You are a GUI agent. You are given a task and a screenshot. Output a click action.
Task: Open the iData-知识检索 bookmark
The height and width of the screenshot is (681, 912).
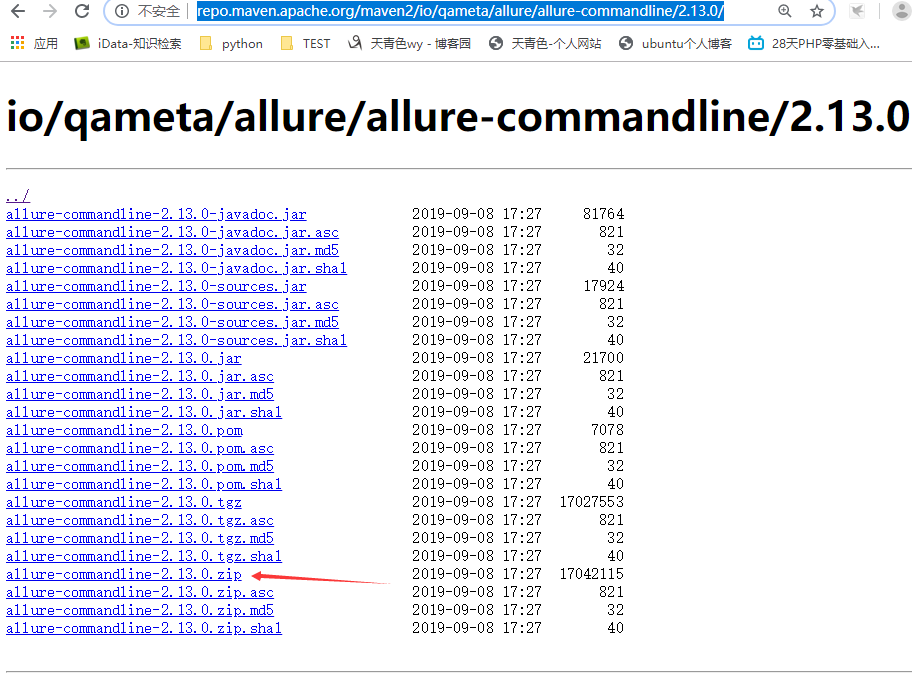pos(128,44)
